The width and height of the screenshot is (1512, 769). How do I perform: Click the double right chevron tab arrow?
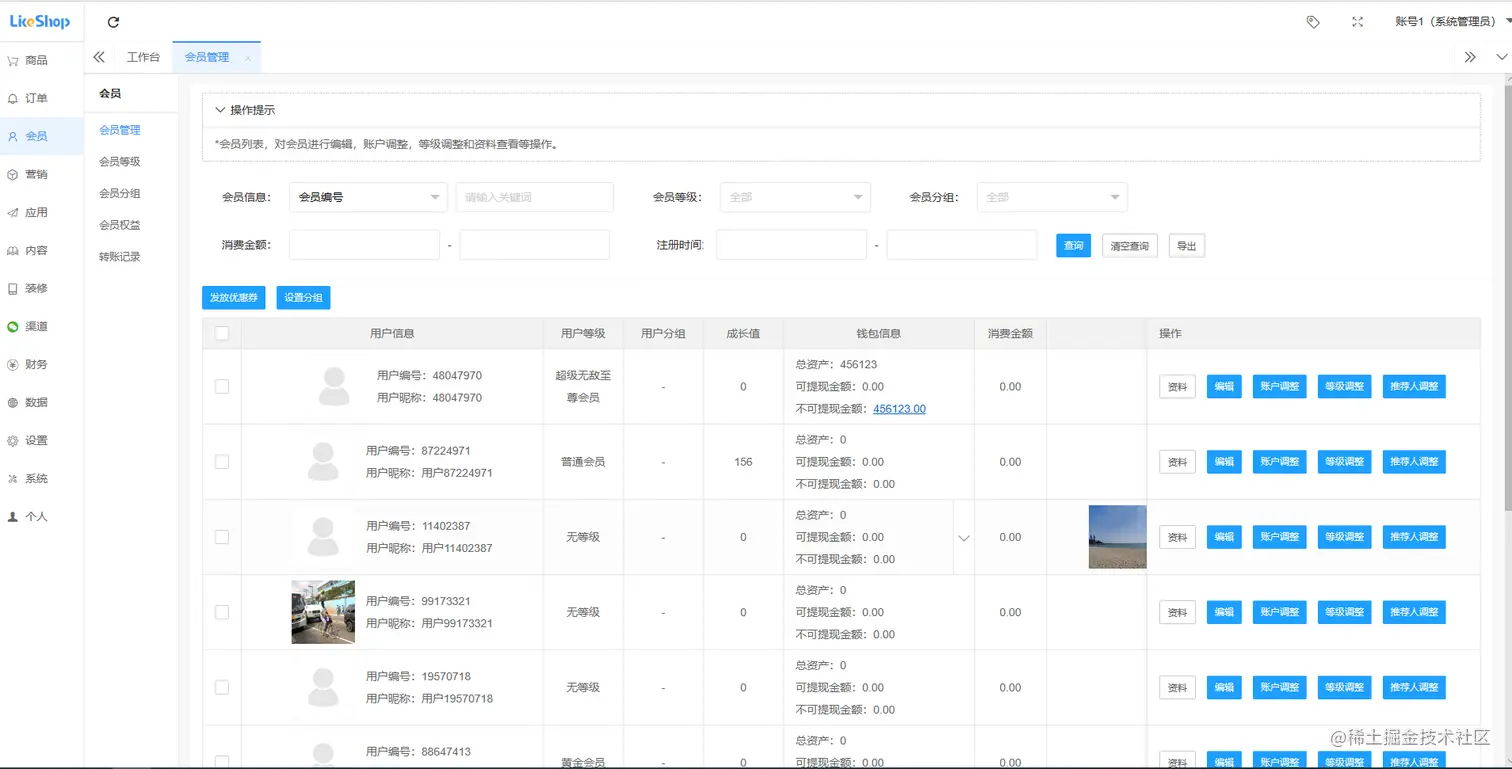pos(1469,57)
